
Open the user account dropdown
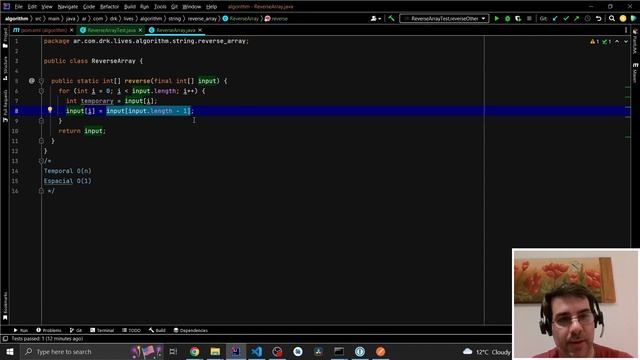pos(376,18)
